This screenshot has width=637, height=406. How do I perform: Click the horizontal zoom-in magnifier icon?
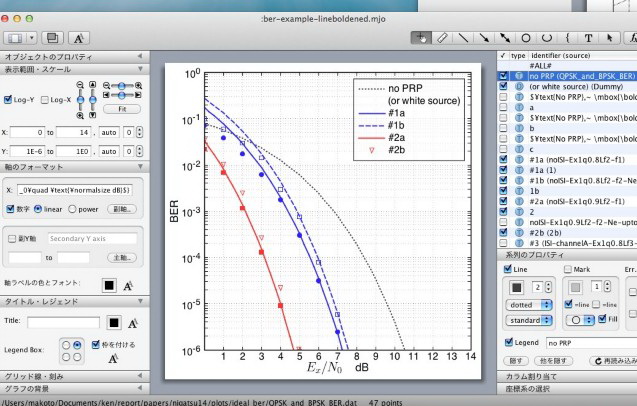[x=139, y=85]
